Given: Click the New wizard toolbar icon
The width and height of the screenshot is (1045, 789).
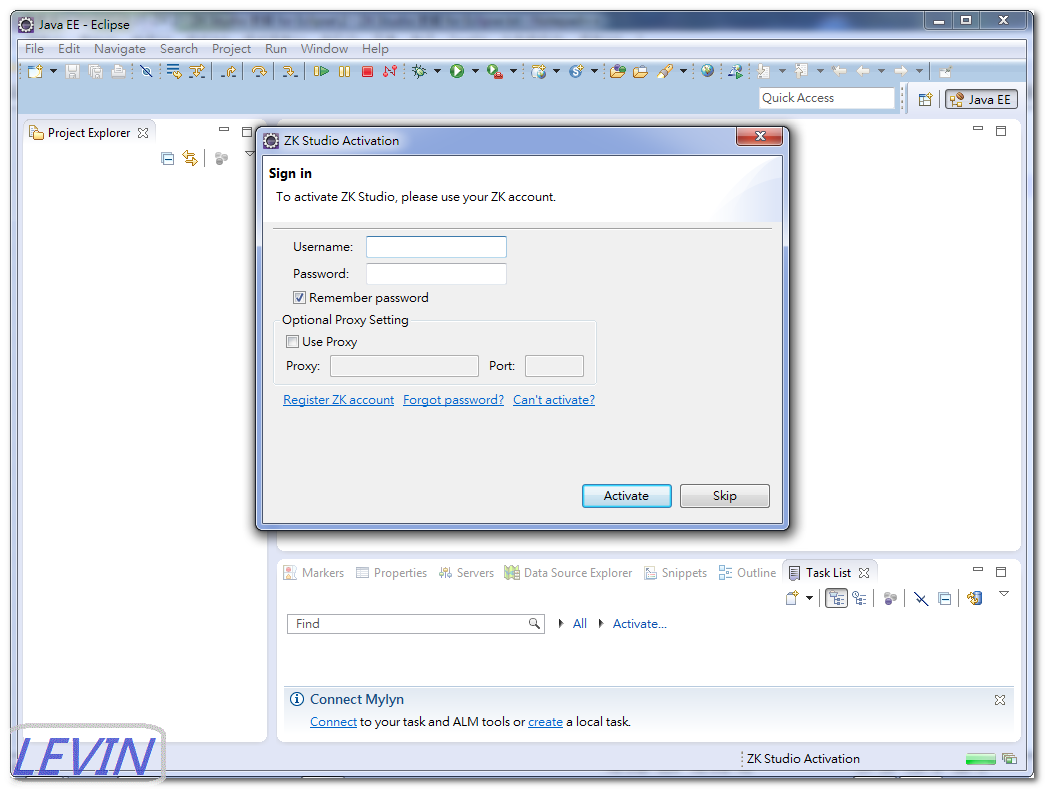Looking at the screenshot, I should tap(35, 71).
